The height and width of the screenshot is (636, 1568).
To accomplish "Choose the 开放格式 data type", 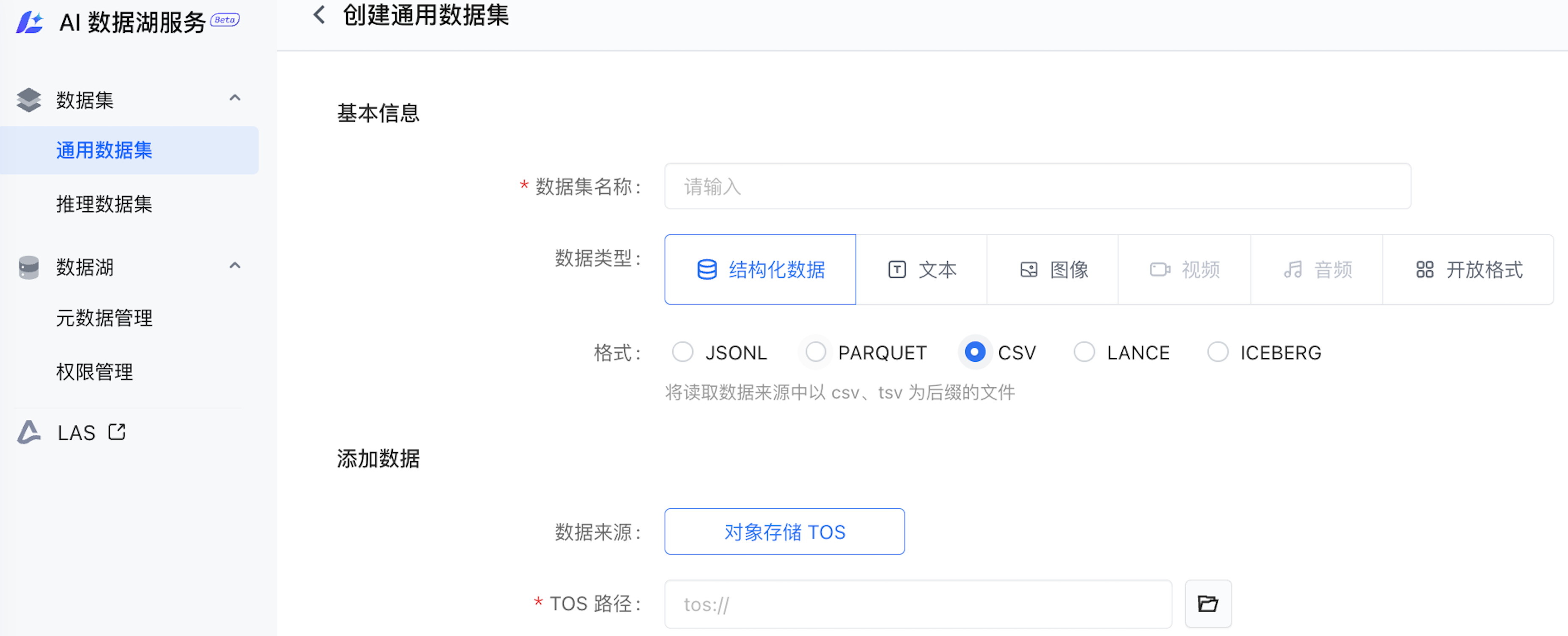I will 1468,269.
